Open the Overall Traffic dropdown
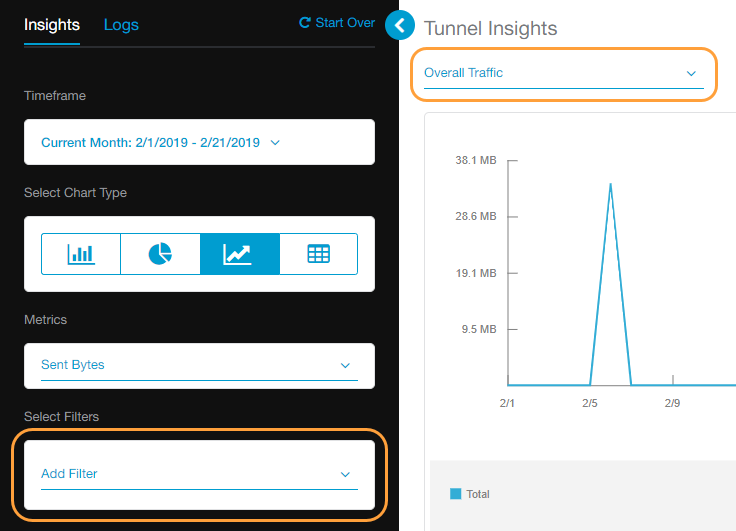736x531 pixels. point(563,73)
